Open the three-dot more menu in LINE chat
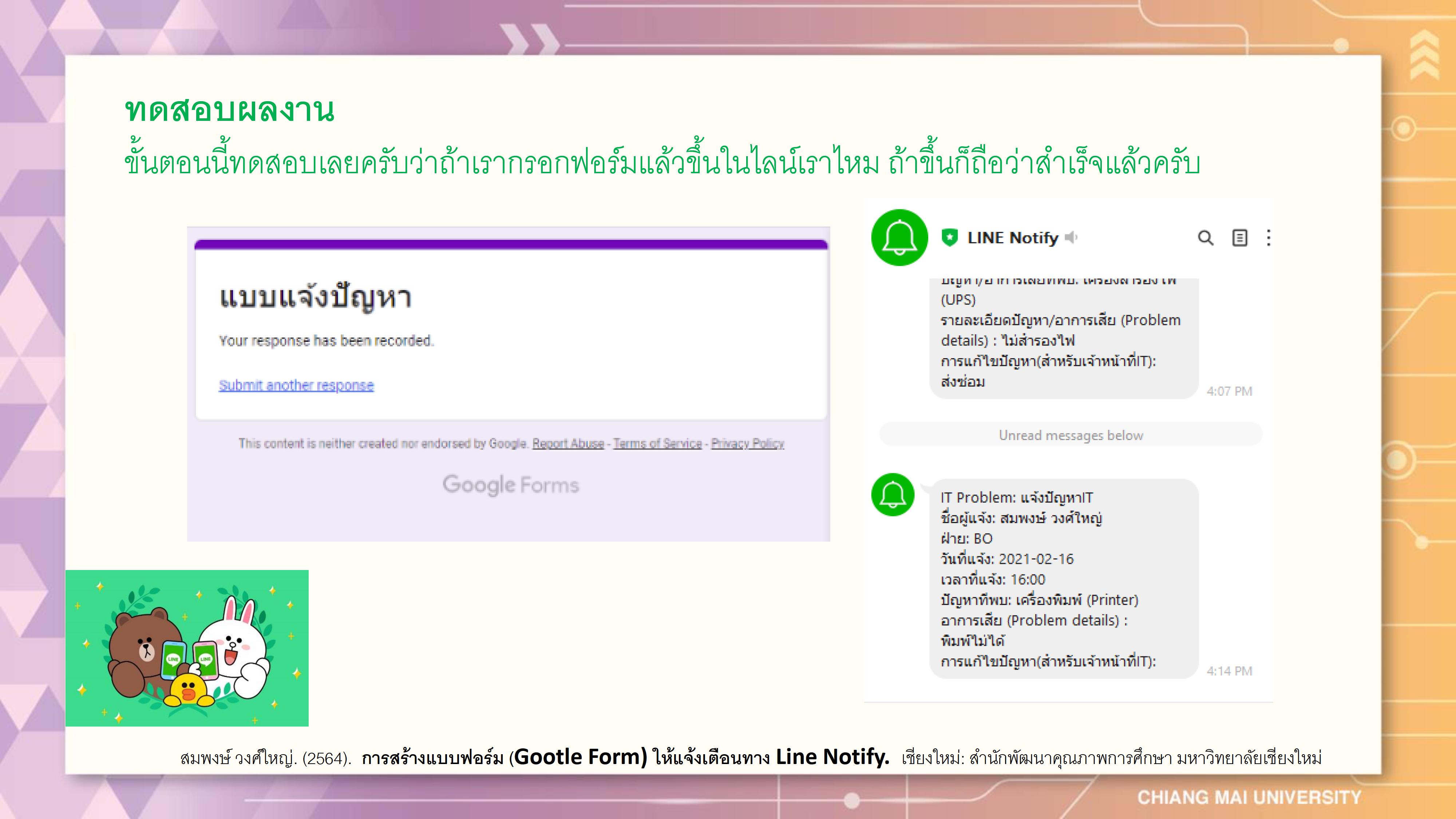Image resolution: width=1456 pixels, height=819 pixels. click(1269, 238)
